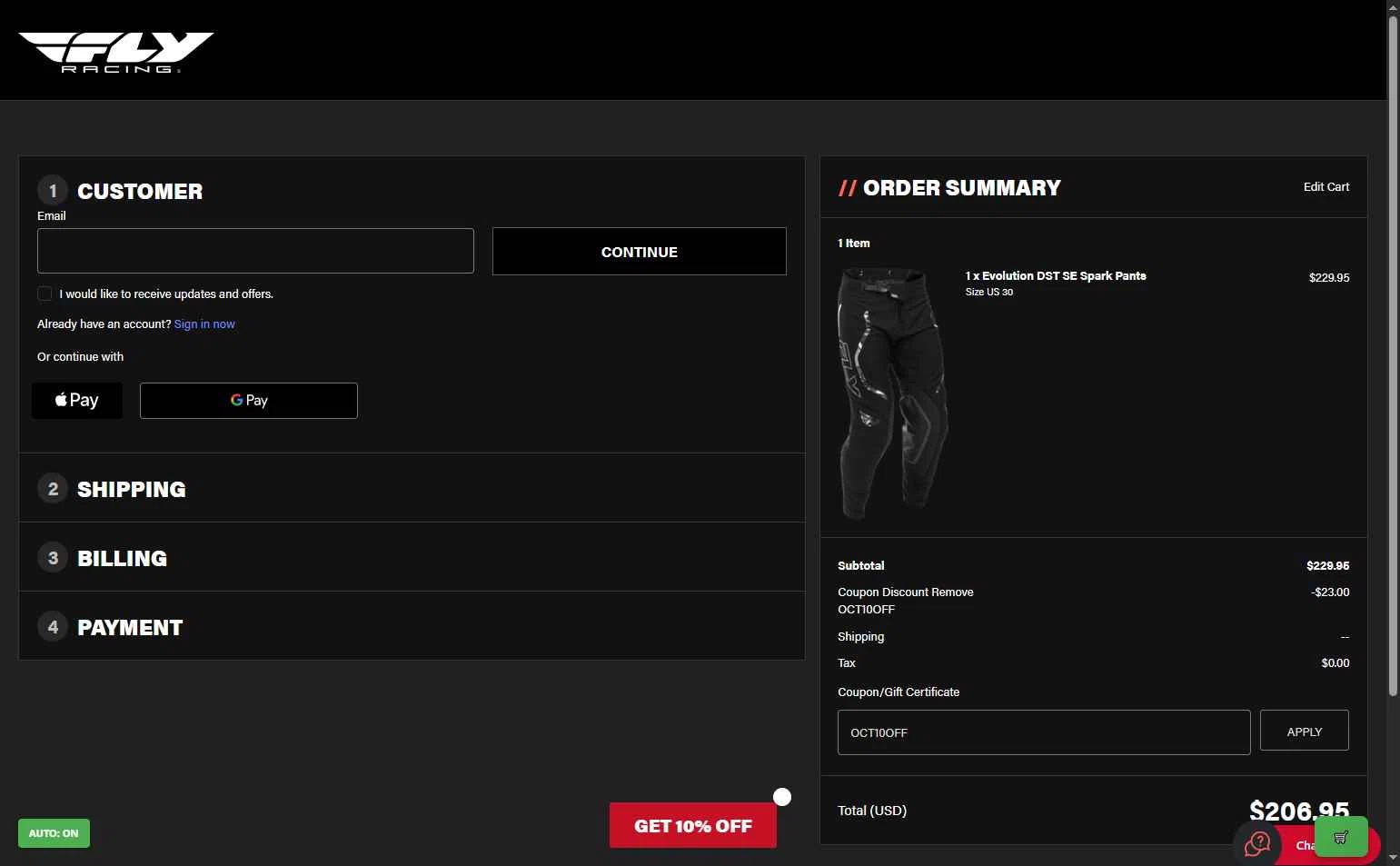Select the OCT10OFF coupon text under discount
Screen dimensions: 1400x866
tap(866, 610)
